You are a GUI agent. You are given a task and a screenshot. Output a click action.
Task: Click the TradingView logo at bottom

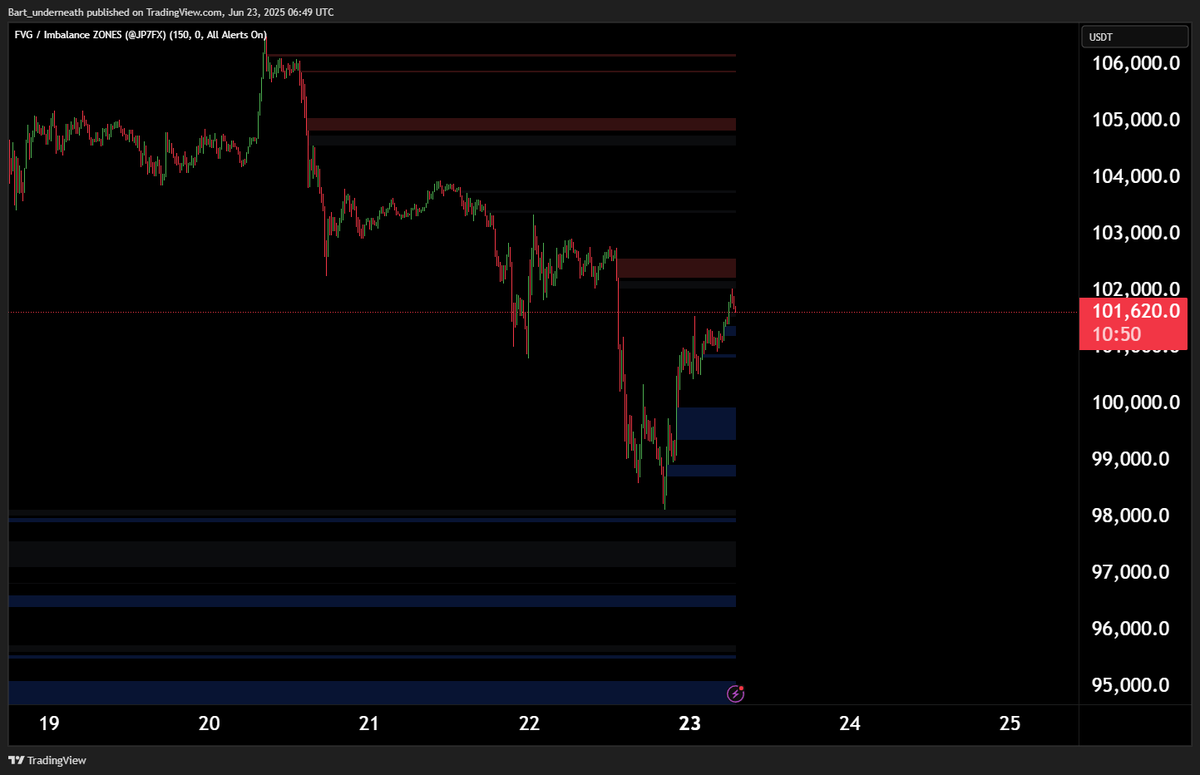tap(47, 760)
